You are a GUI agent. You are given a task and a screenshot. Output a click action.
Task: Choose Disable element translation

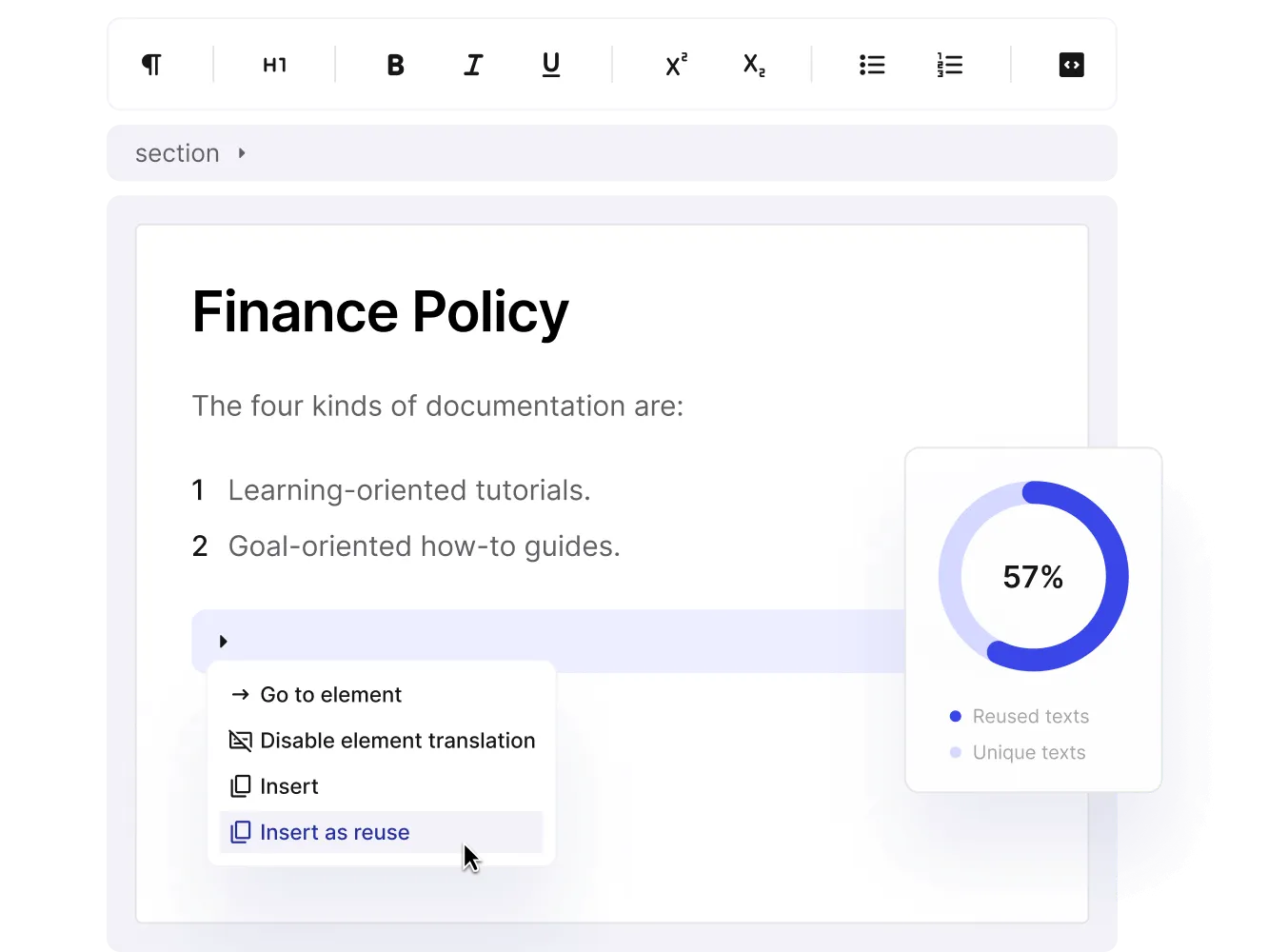click(383, 741)
